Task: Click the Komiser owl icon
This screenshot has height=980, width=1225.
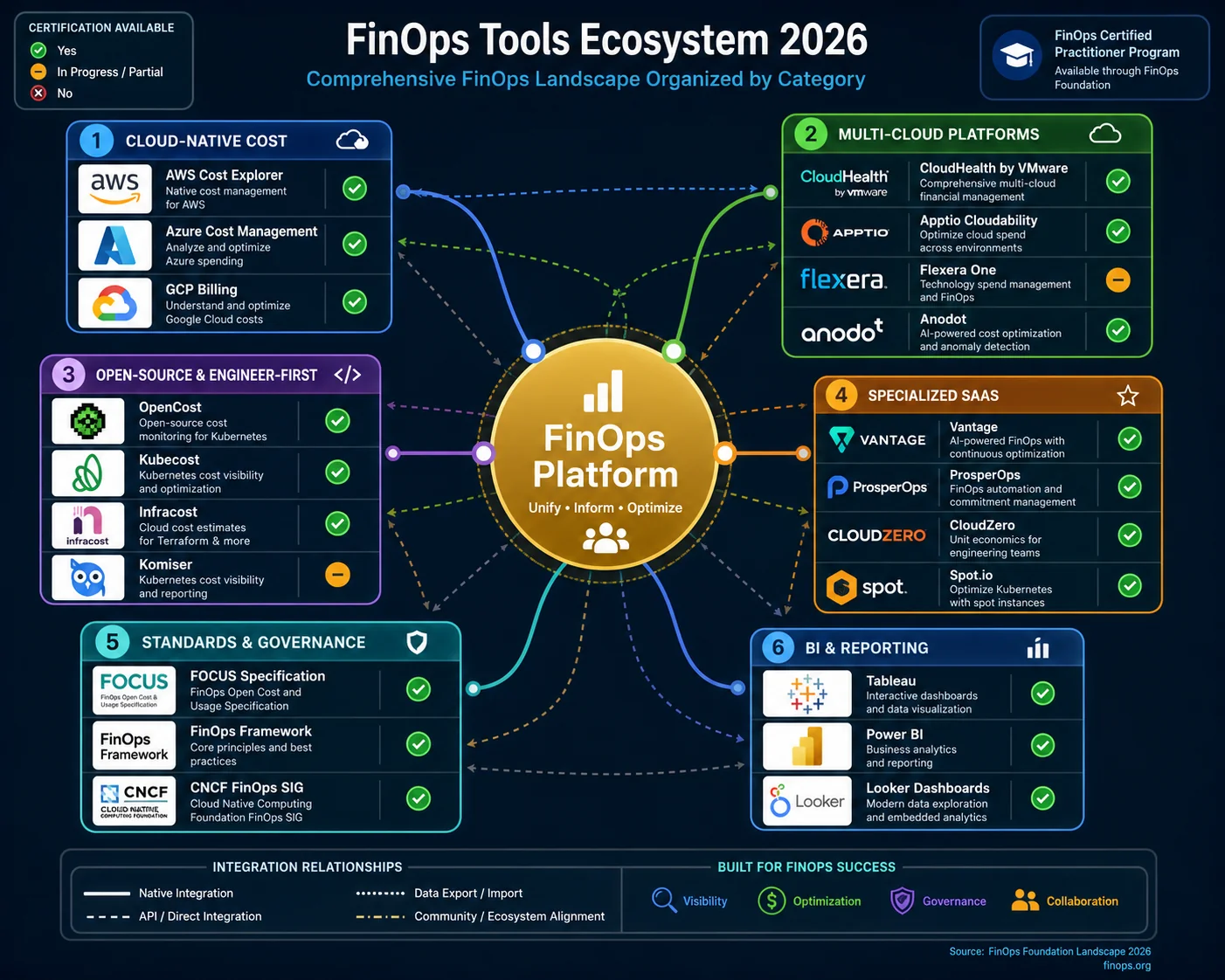Action: pos(88,577)
